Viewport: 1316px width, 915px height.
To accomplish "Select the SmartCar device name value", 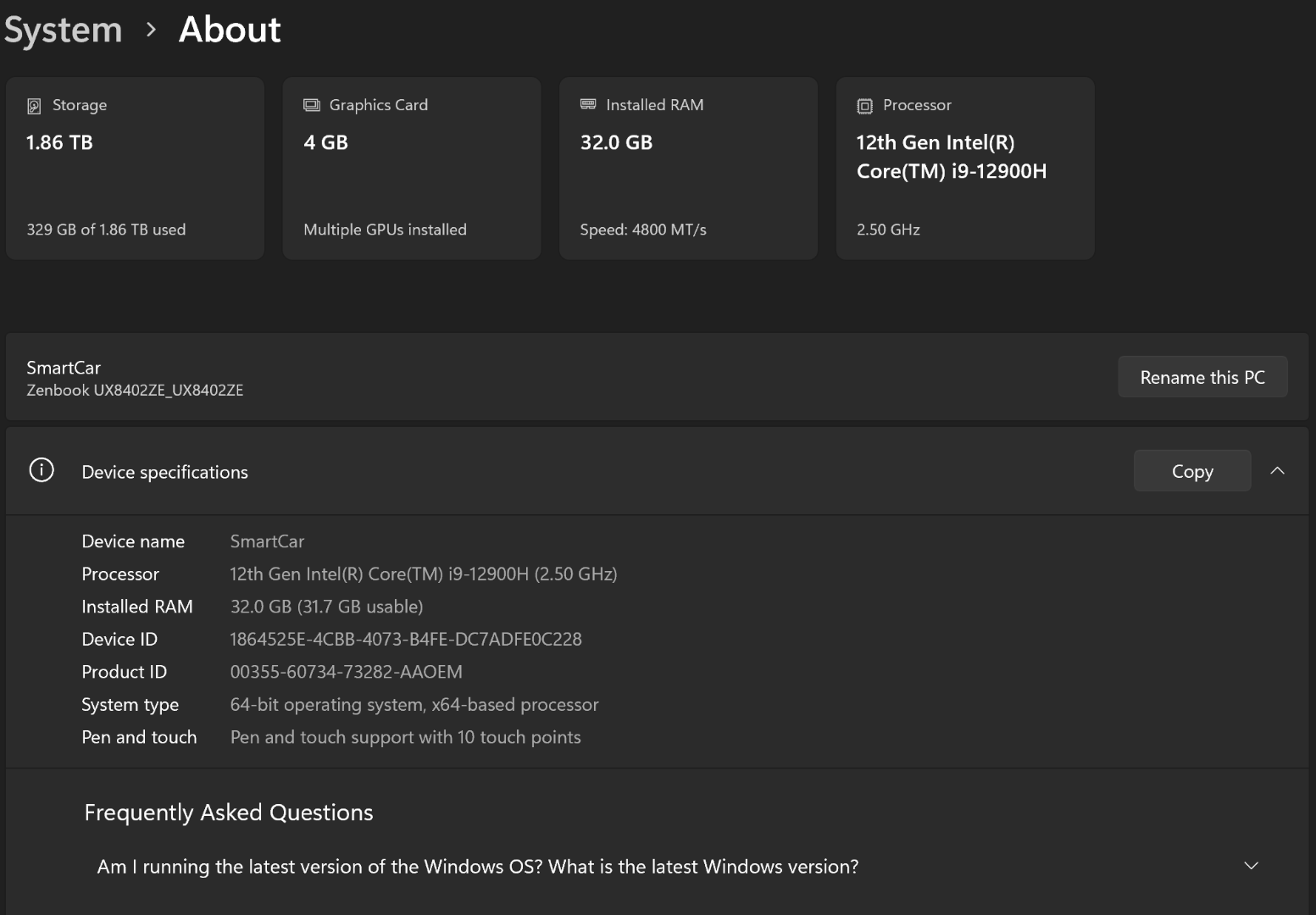I will (x=267, y=541).
